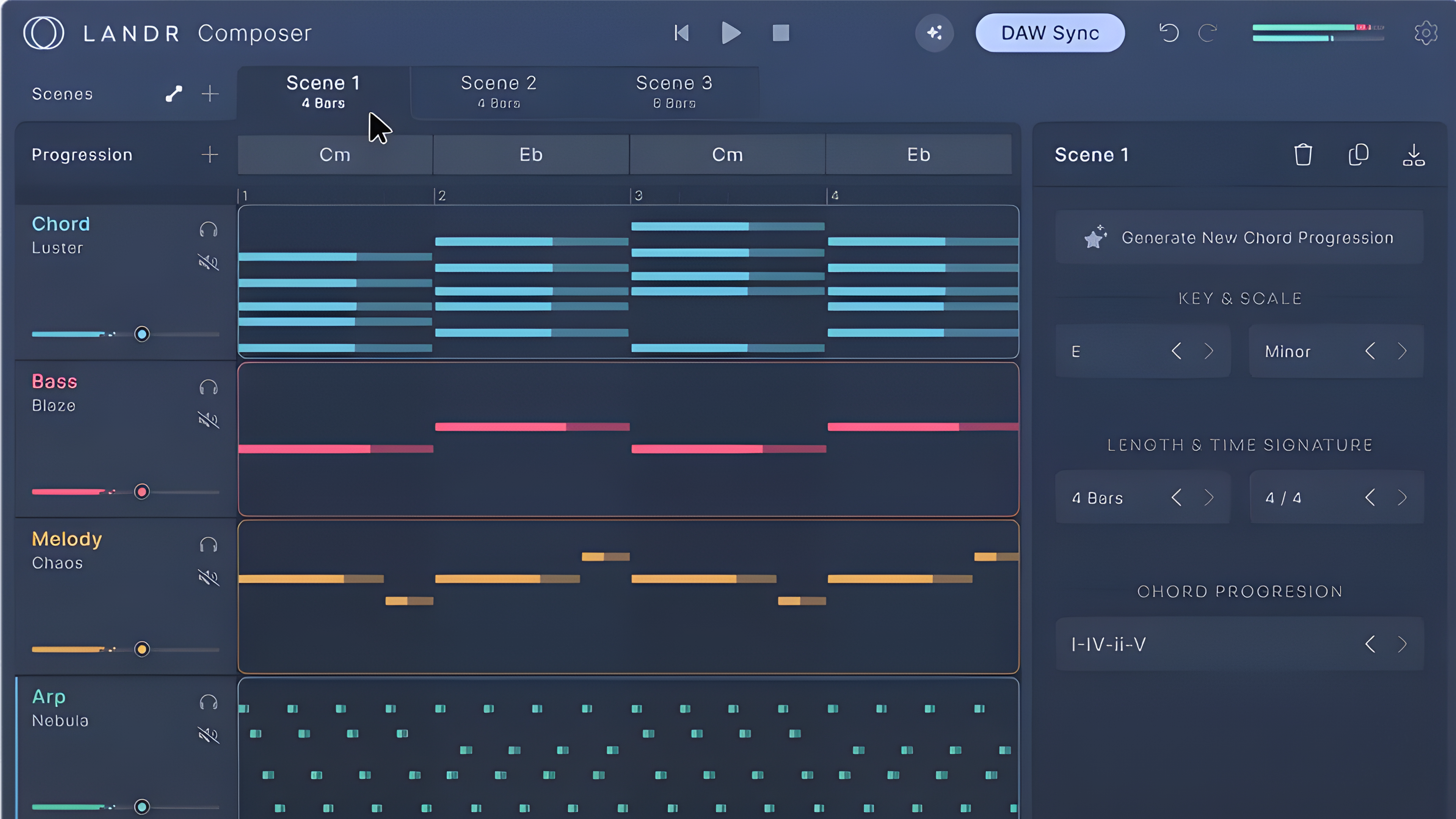
Task: Select the Bass track header
Action: (126, 439)
